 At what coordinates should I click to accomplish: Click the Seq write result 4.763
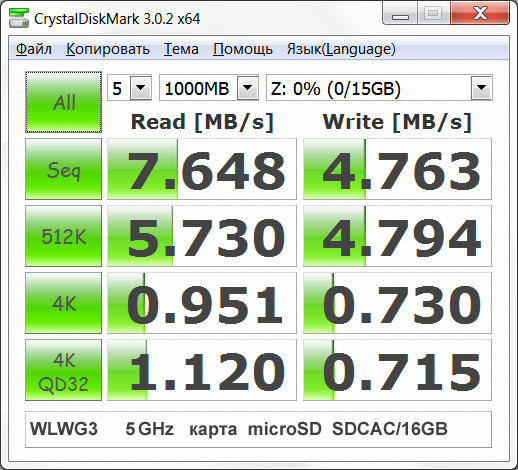pyautogui.click(x=397, y=169)
